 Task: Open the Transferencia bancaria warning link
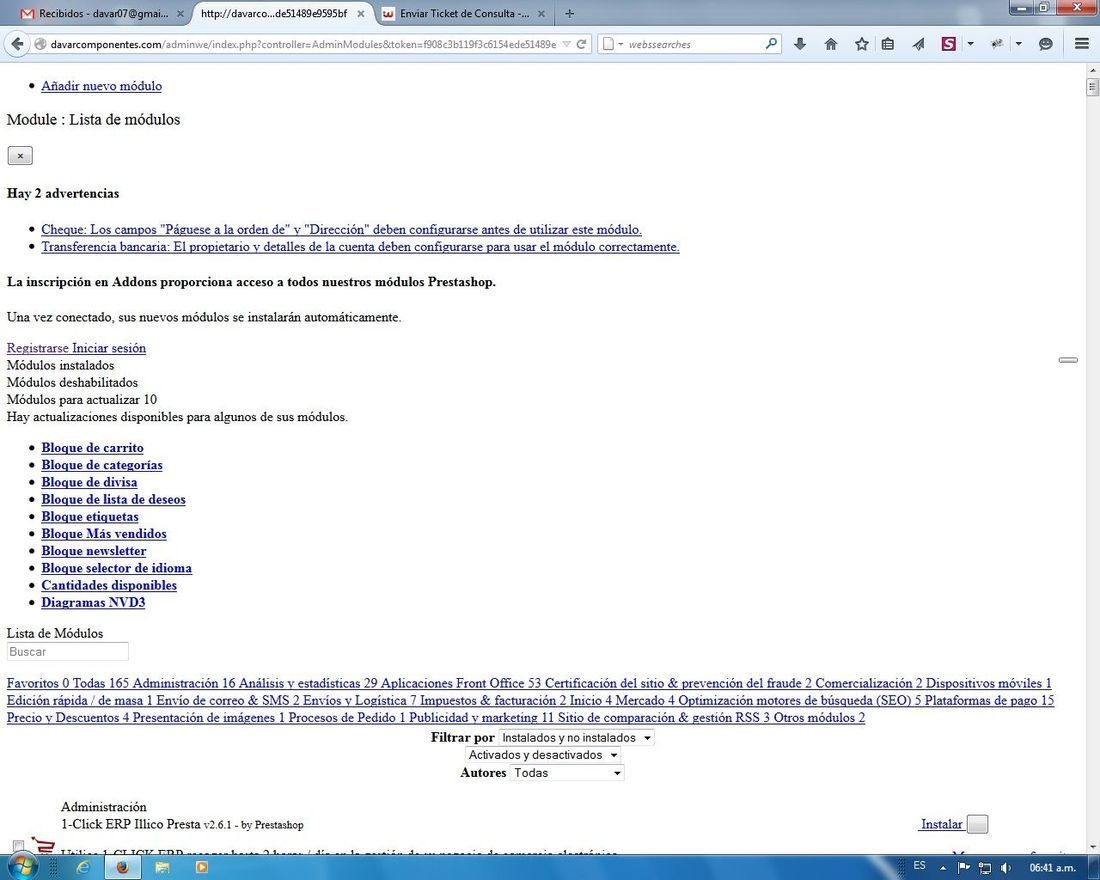[x=360, y=247]
